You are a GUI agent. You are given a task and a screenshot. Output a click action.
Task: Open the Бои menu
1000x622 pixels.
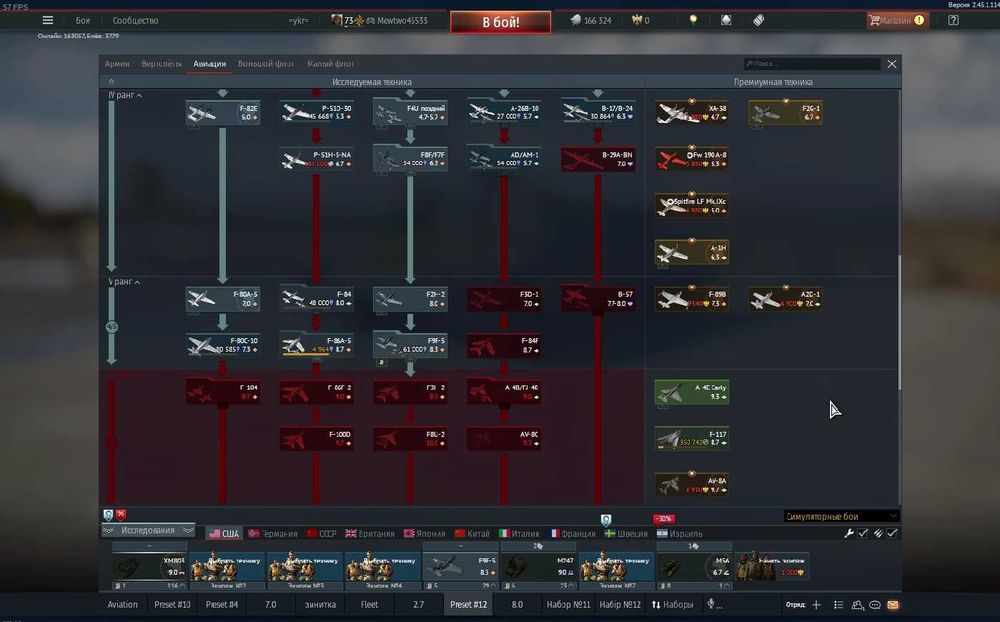[83, 20]
